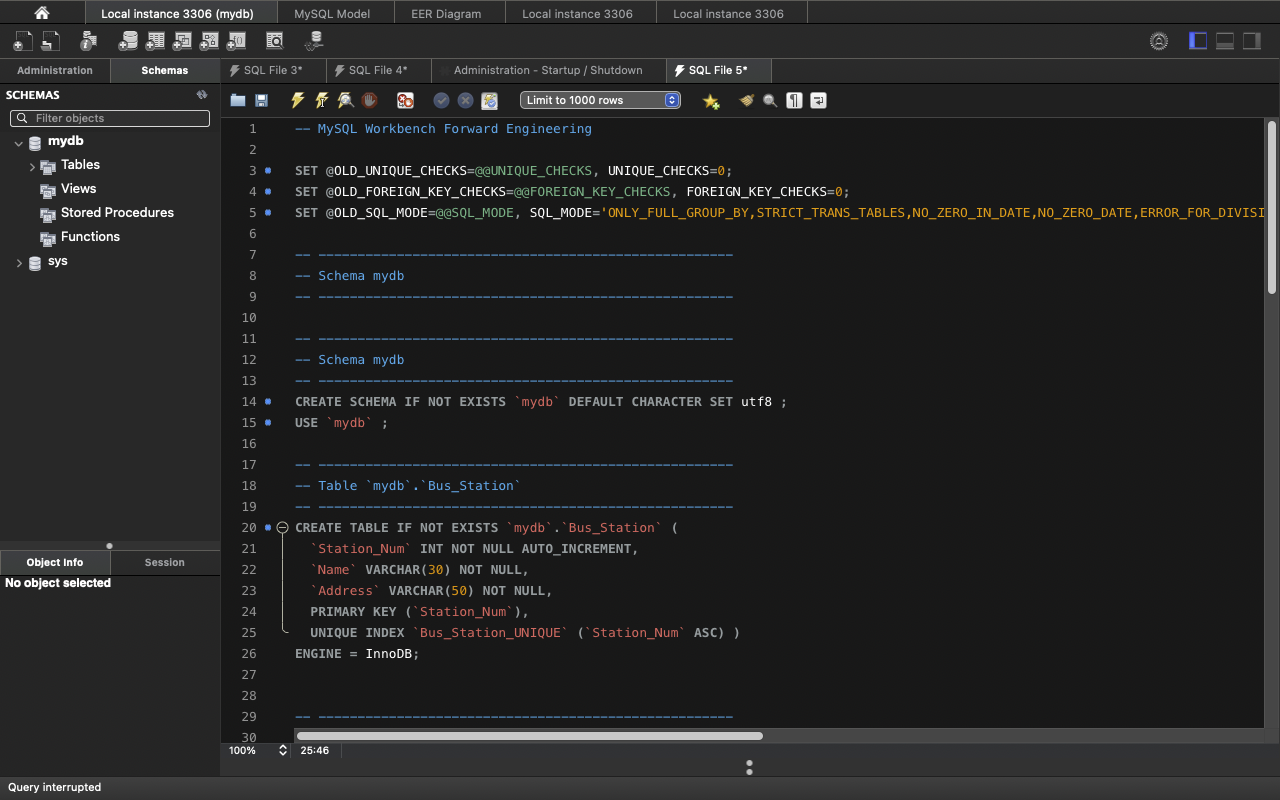
Task: Toggle the left sidebar panel visibility
Action: coord(1198,41)
